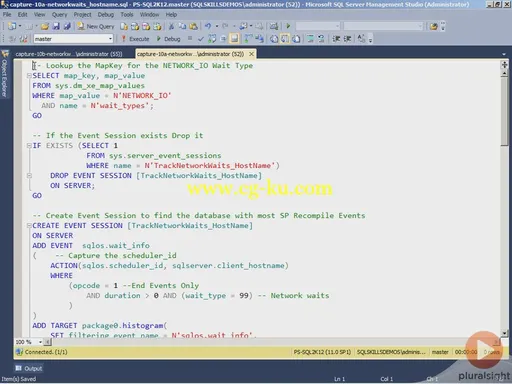Open the Query menu
Image resolution: width=512 pixels, height=384 pixels.
coord(59,15)
